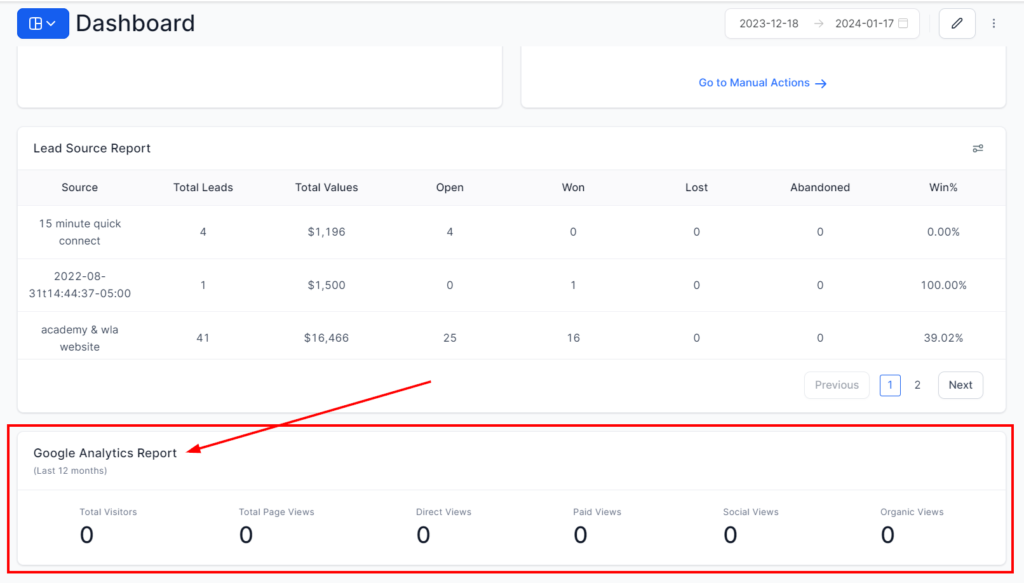Click the Total Leads column header
Image resolution: width=1024 pixels, height=583 pixels.
pyautogui.click(x=203, y=187)
